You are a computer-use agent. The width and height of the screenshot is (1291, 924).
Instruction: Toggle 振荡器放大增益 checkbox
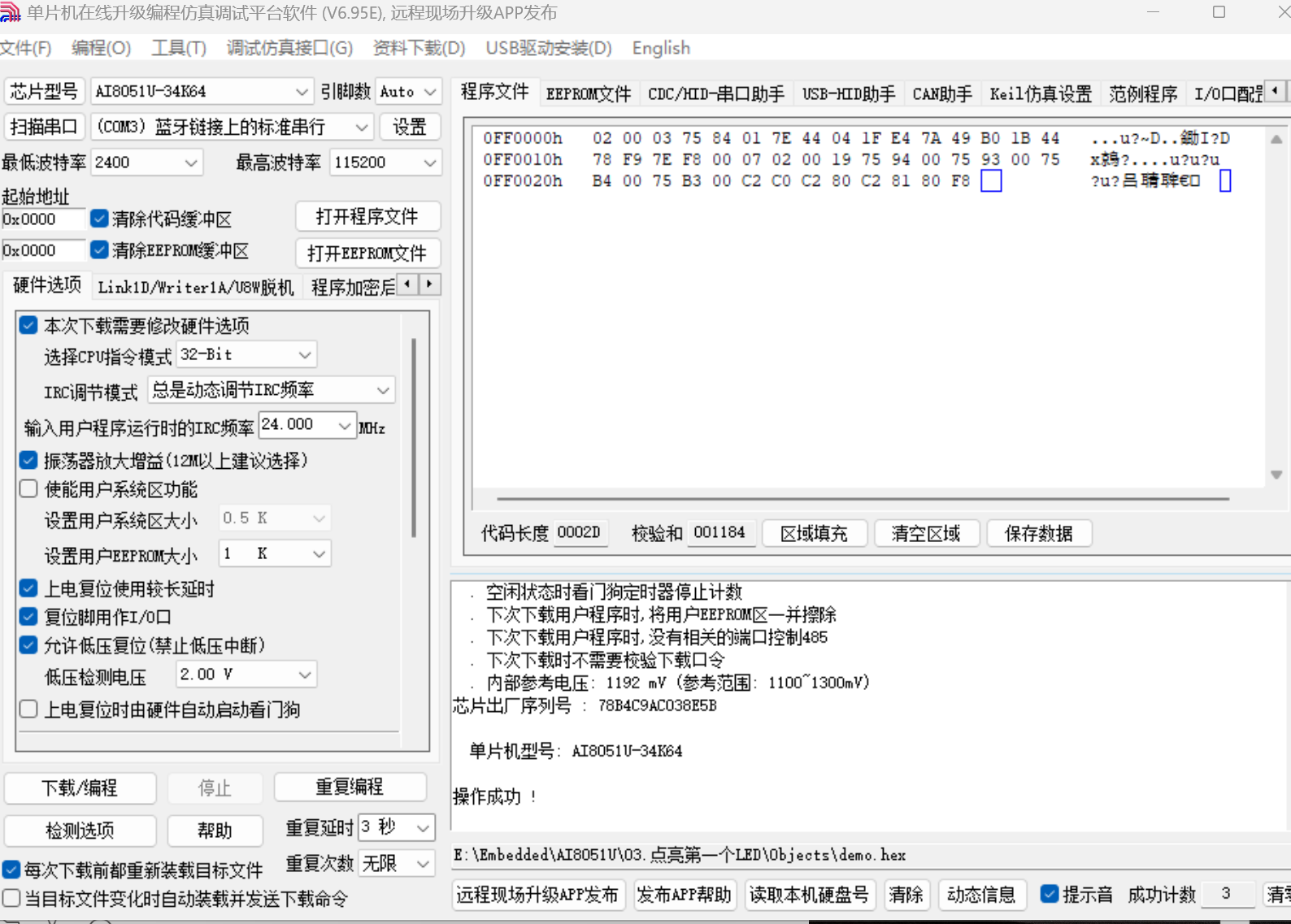point(28,460)
